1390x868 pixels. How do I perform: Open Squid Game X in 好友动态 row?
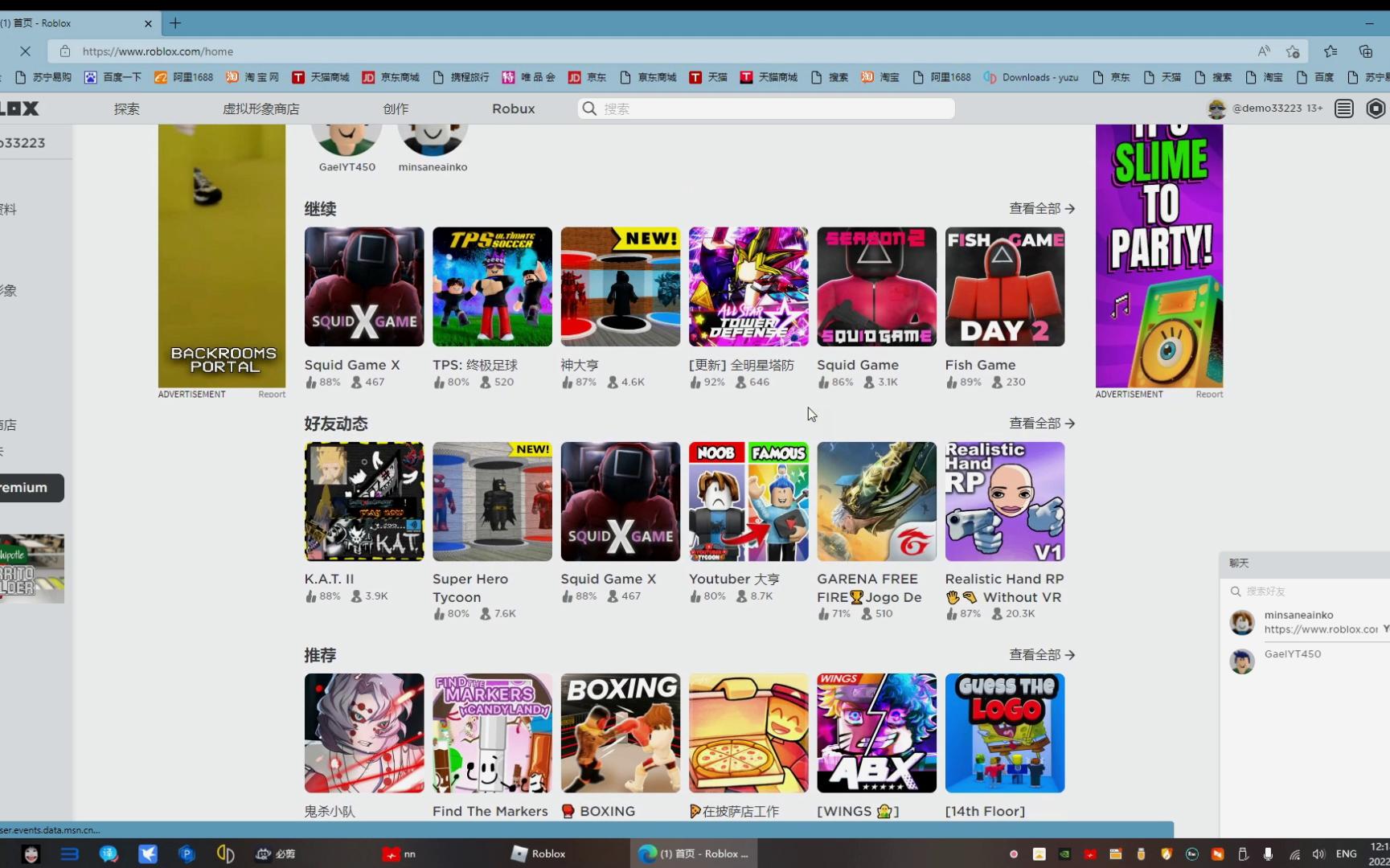point(621,502)
